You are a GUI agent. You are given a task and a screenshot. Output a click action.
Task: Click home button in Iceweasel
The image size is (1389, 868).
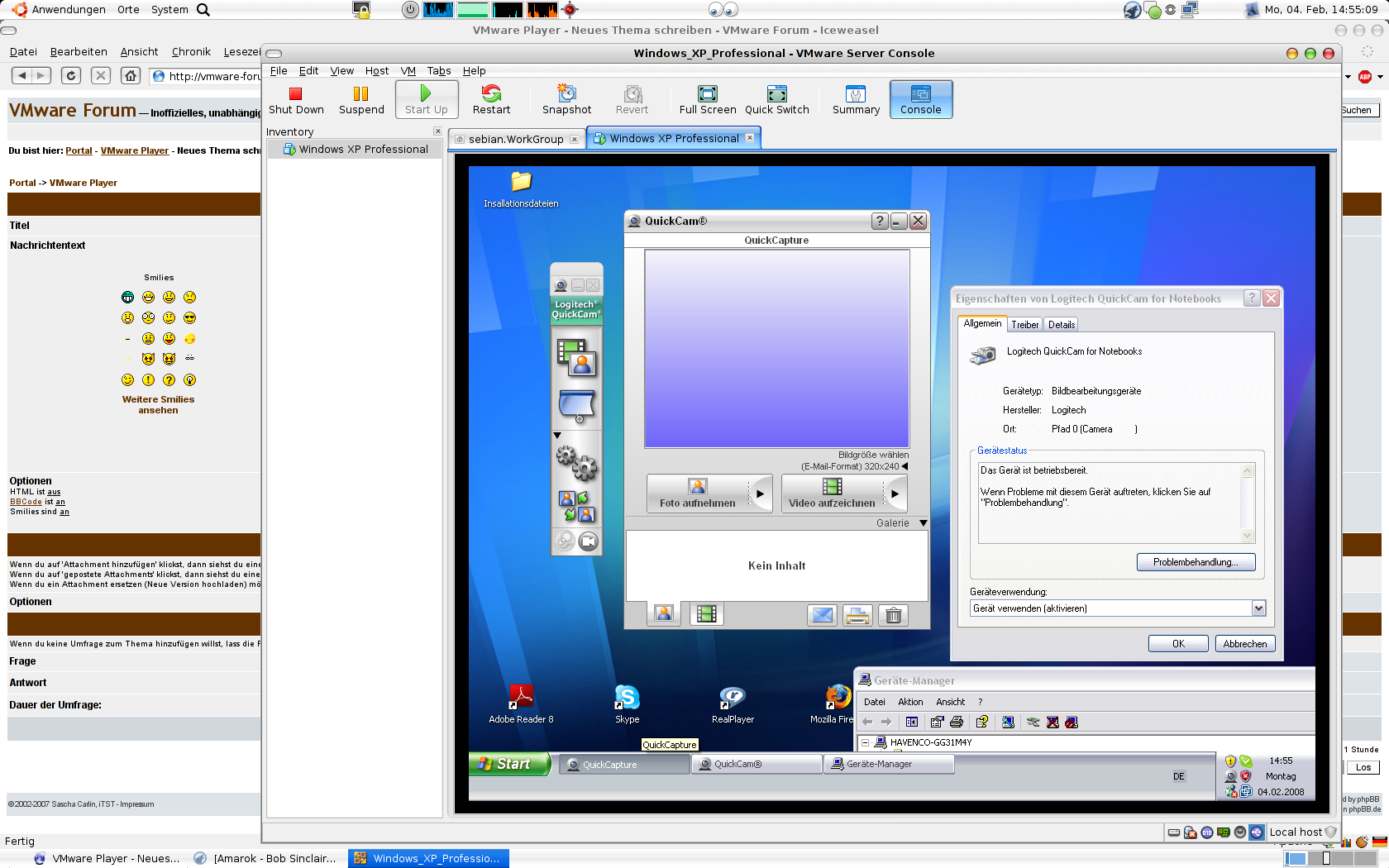click(131, 76)
